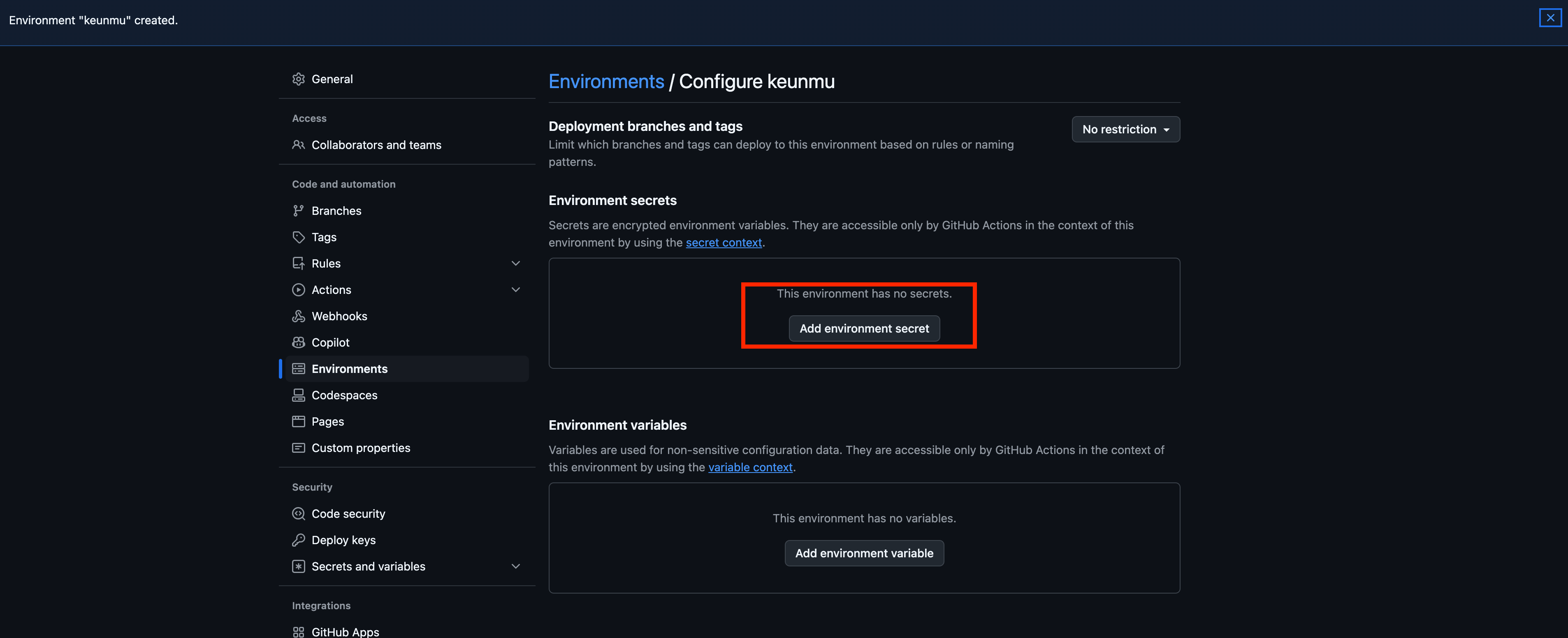Click Secrets and variables label

pos(368,567)
